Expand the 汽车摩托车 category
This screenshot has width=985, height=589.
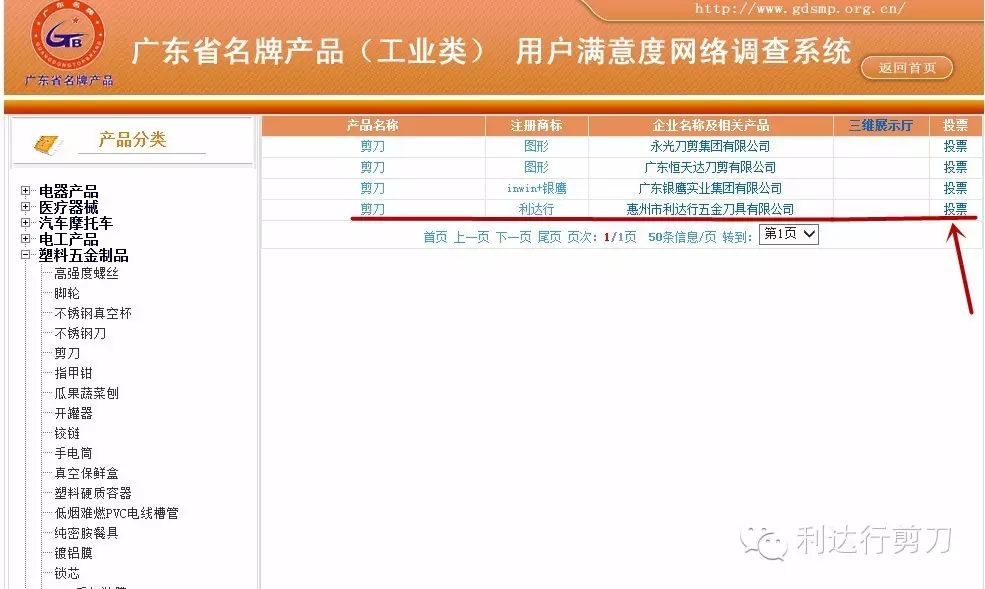pos(25,222)
